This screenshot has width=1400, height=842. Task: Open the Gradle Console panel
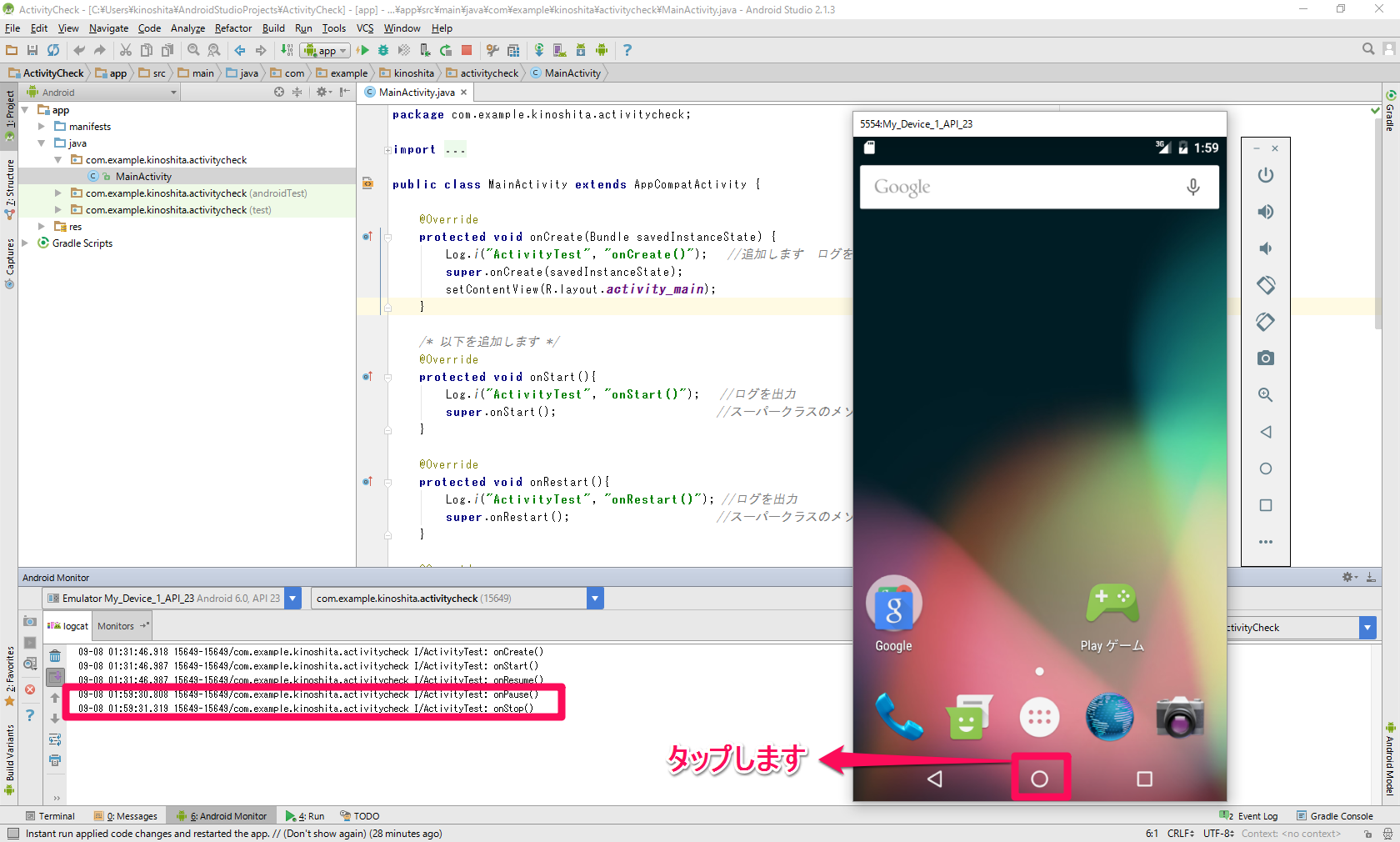tap(1335, 816)
